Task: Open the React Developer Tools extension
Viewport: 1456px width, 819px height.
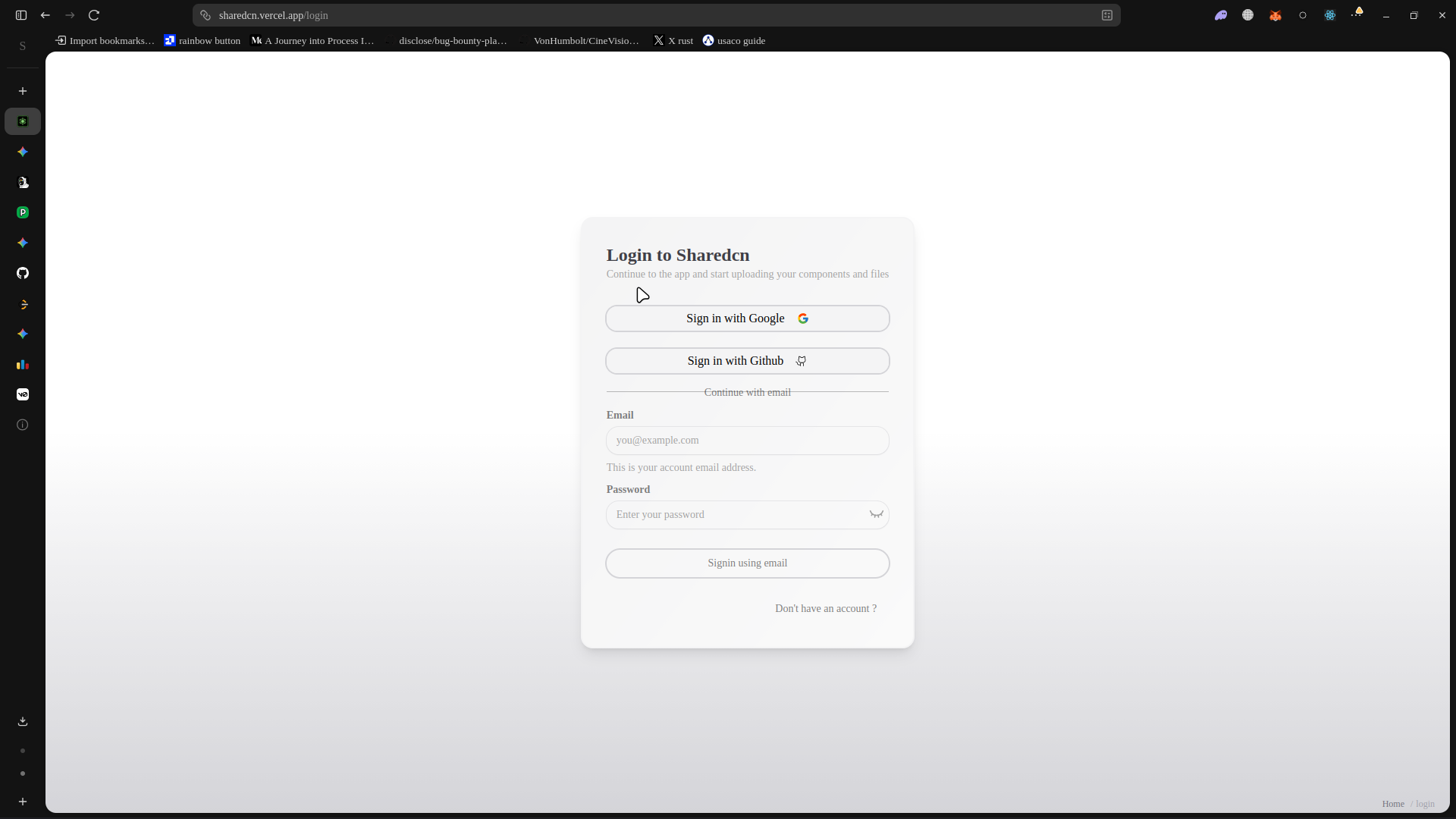Action: click(x=1329, y=15)
